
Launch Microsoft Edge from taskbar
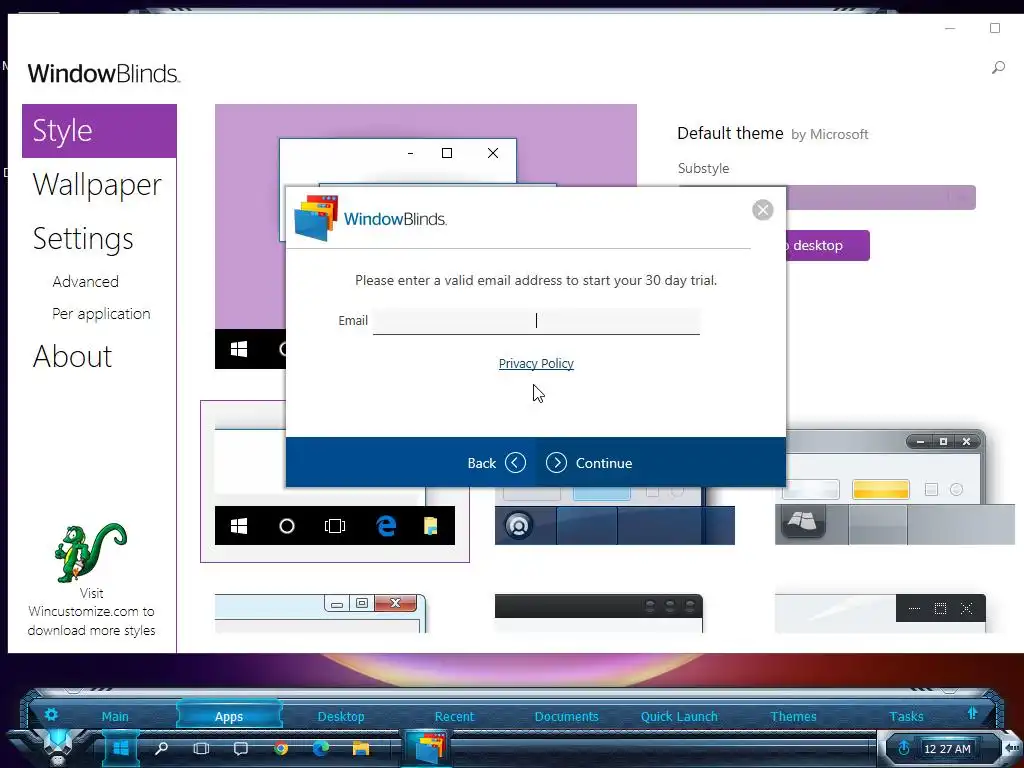321,748
